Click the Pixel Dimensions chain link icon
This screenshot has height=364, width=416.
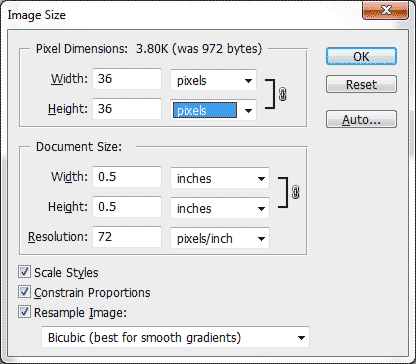coord(282,95)
